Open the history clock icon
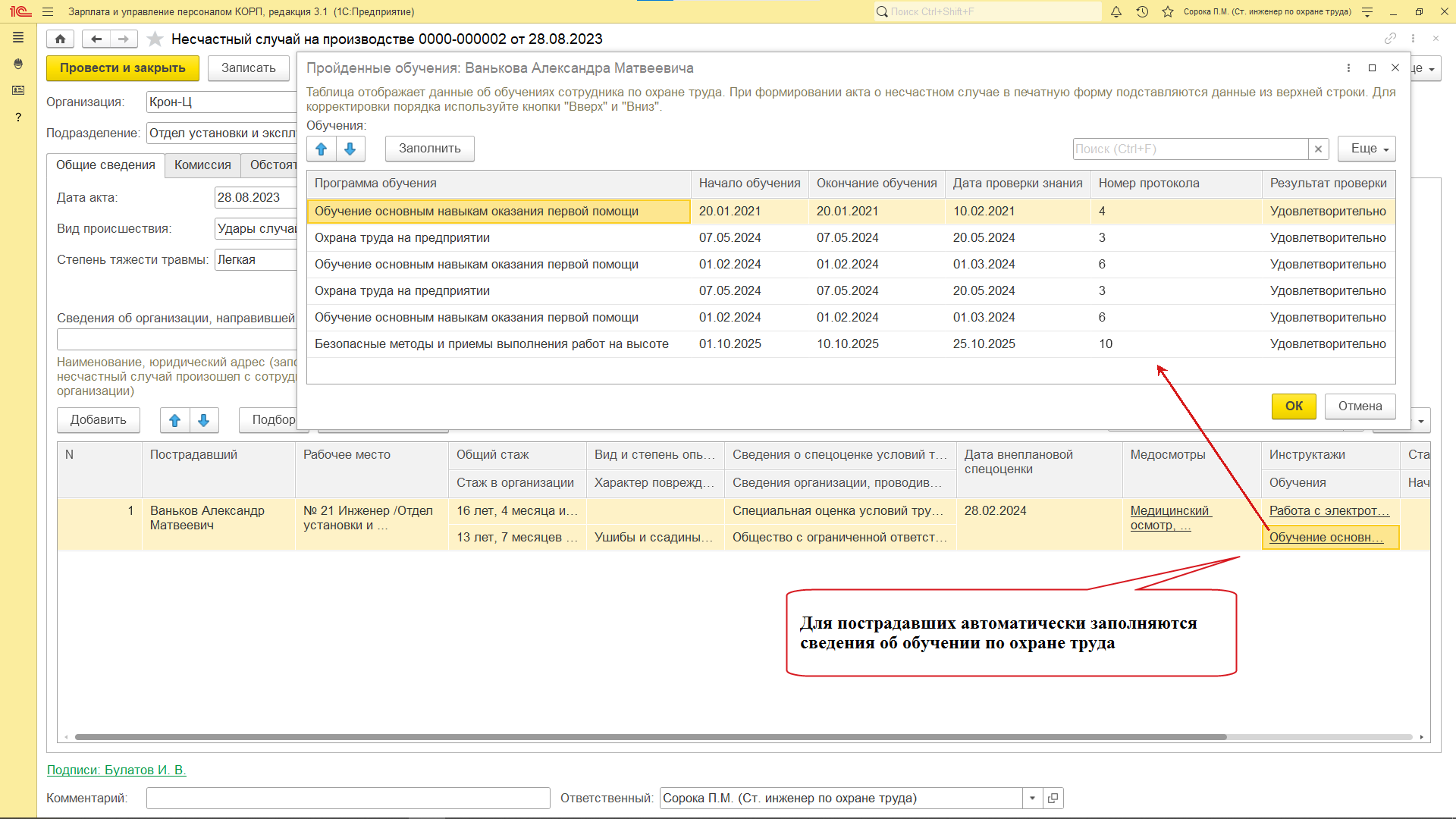The width and height of the screenshot is (1456, 819). [1142, 11]
